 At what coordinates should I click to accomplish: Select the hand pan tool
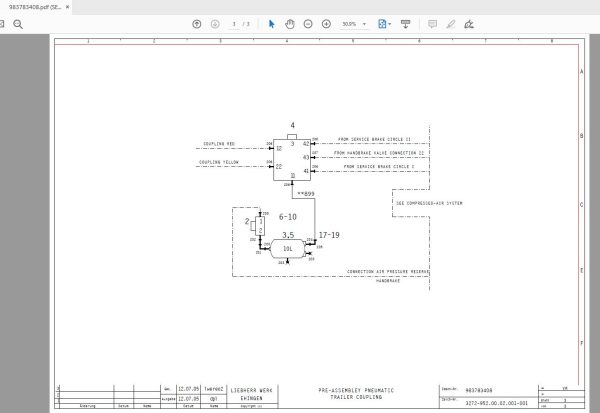coord(290,24)
